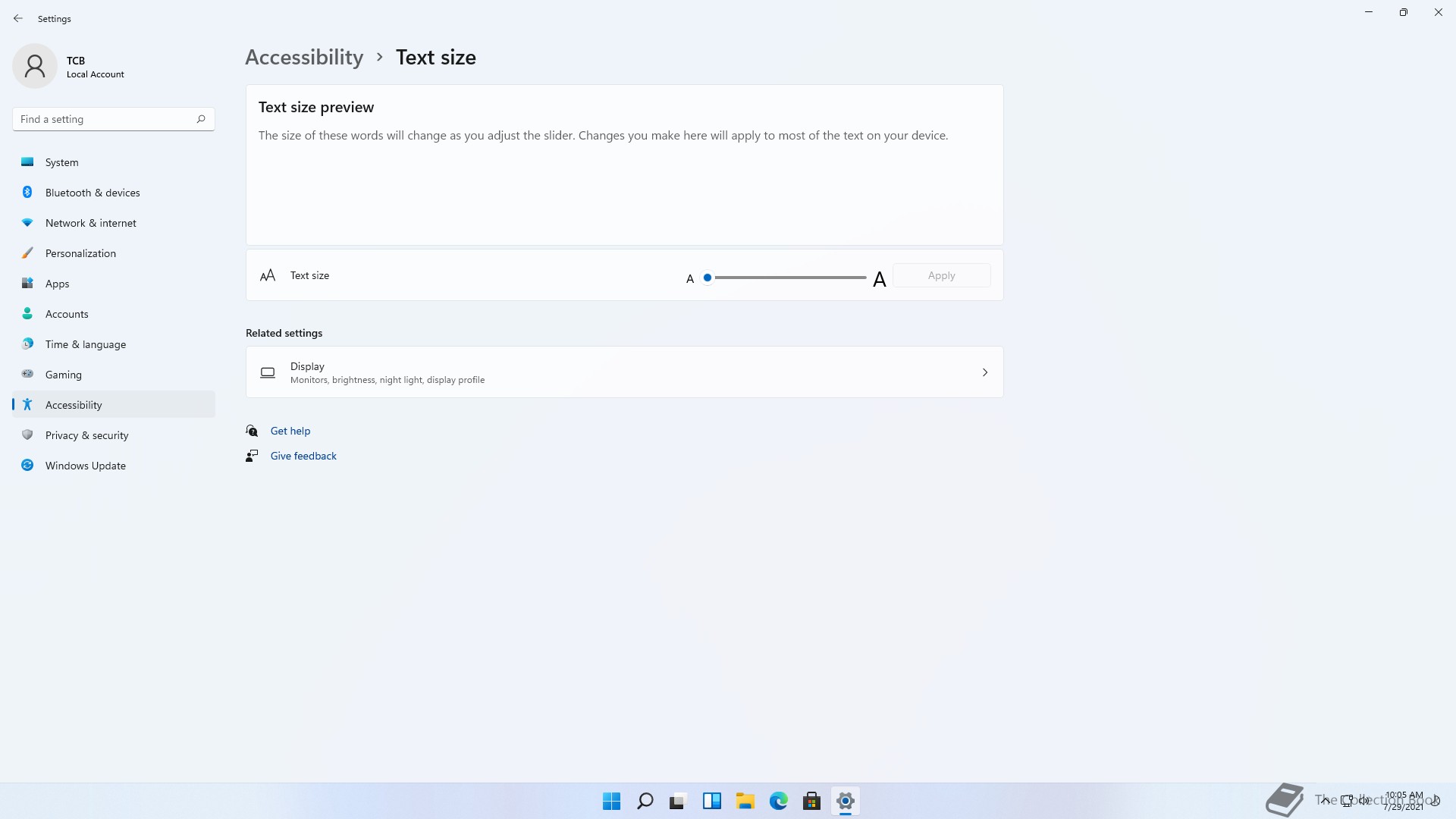Expand the Display related settings chevron
Screen dimensions: 1456x819
(x=984, y=372)
